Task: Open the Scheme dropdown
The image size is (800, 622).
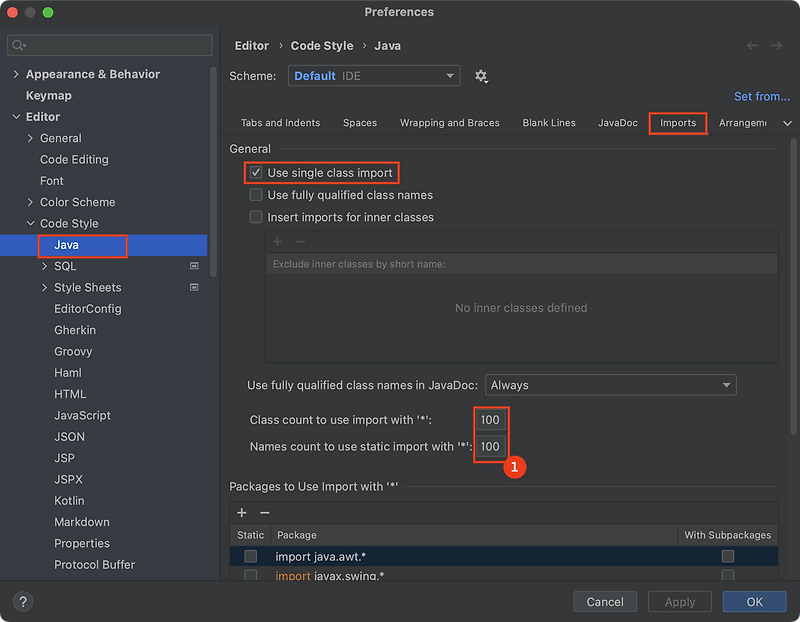Action: [373, 76]
